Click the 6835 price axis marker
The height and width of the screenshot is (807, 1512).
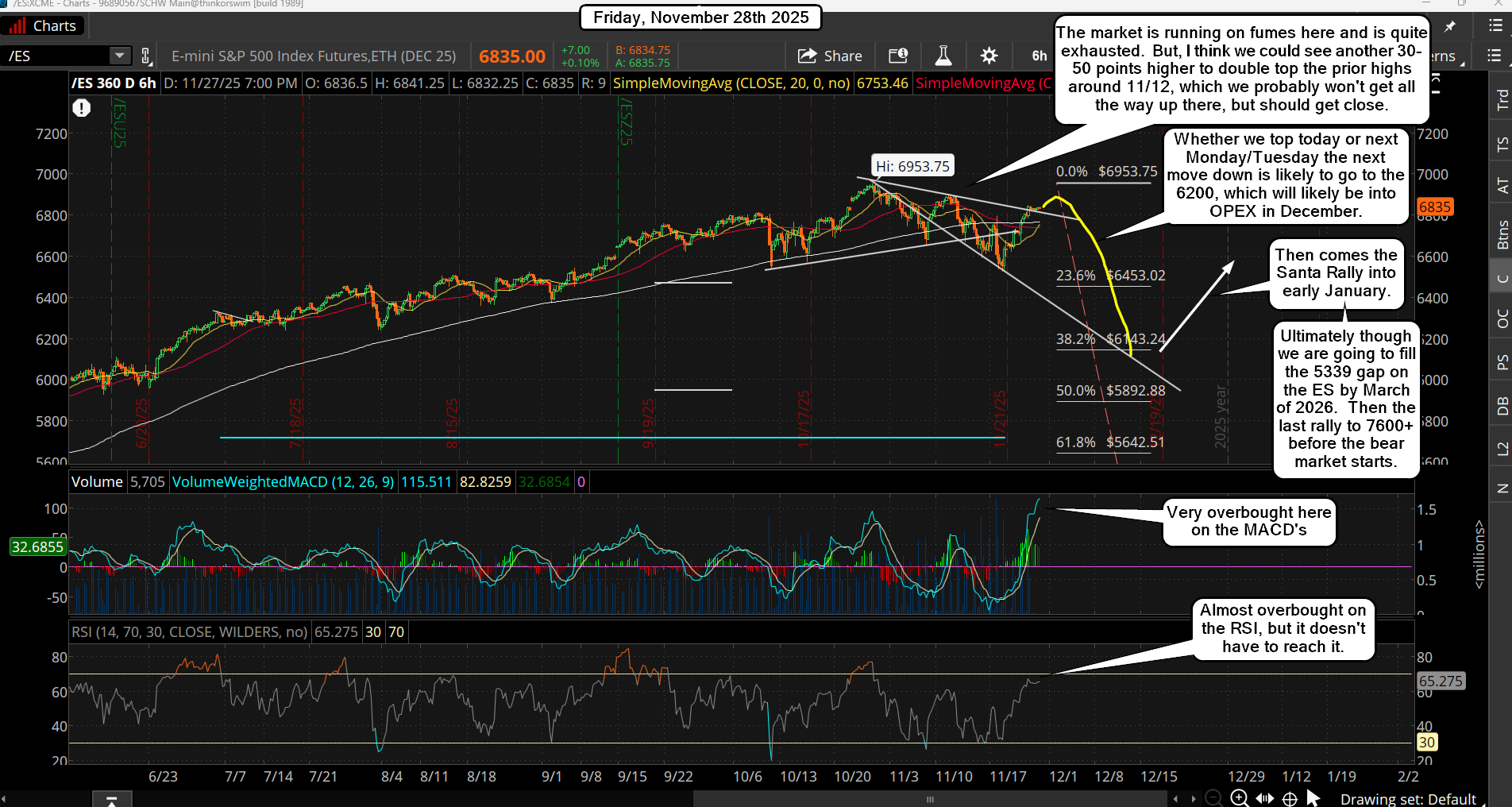pyautogui.click(x=1434, y=207)
